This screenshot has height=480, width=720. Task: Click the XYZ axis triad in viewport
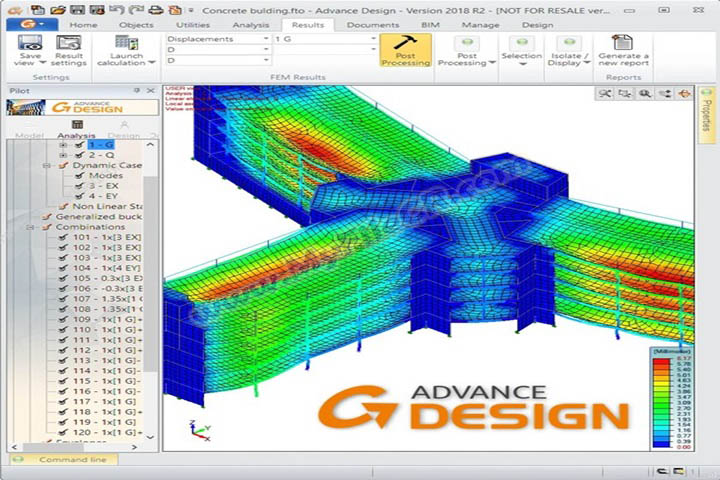pos(200,430)
